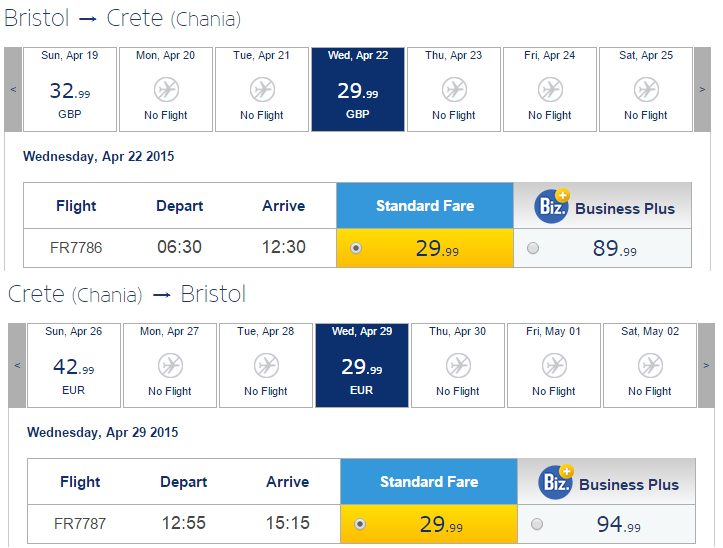Click the no-flight plane icon for Sat, Apr 25
Screen dimensions: 723x548
click(x=646, y=89)
